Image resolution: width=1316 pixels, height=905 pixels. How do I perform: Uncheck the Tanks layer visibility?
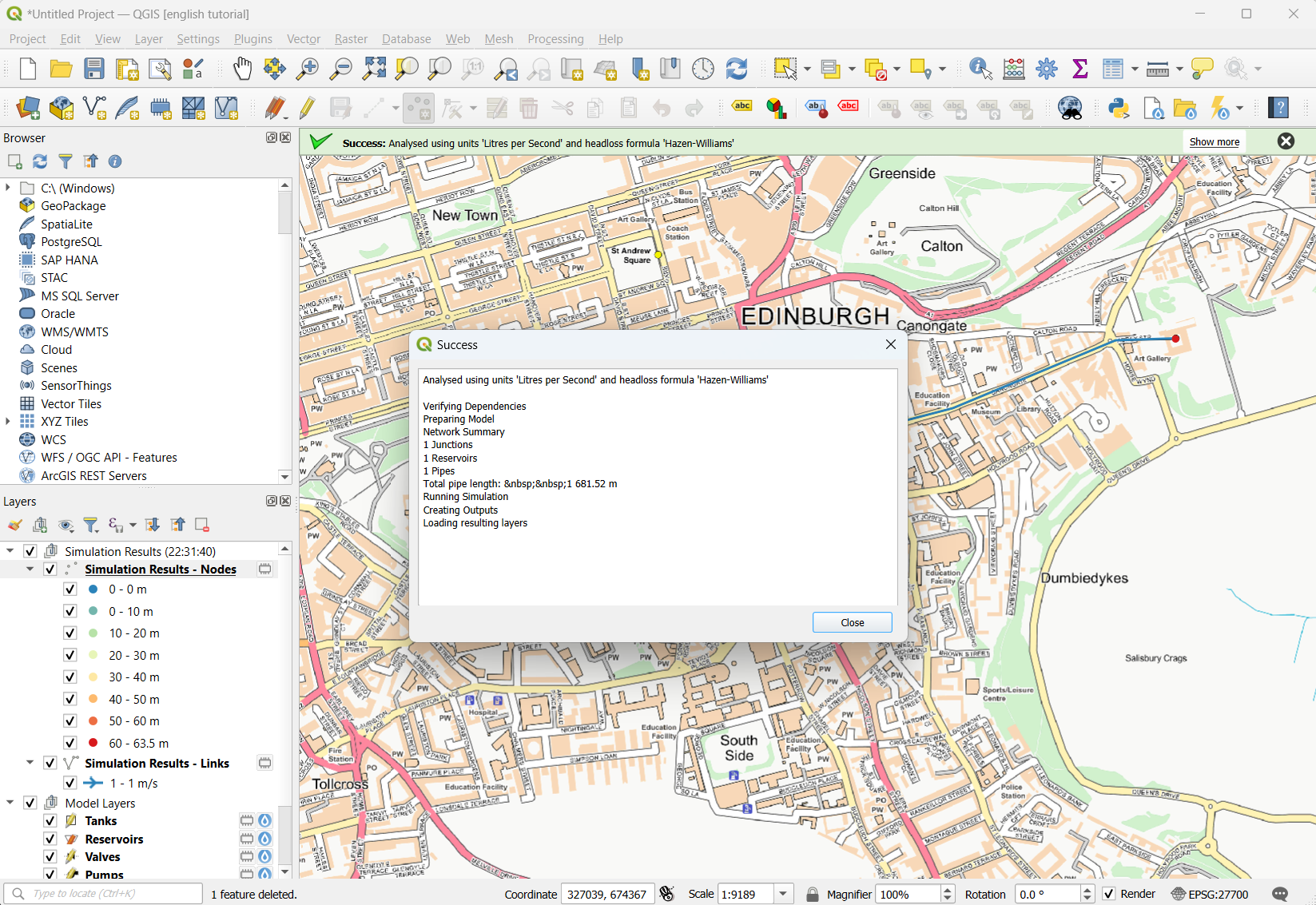coord(50,821)
